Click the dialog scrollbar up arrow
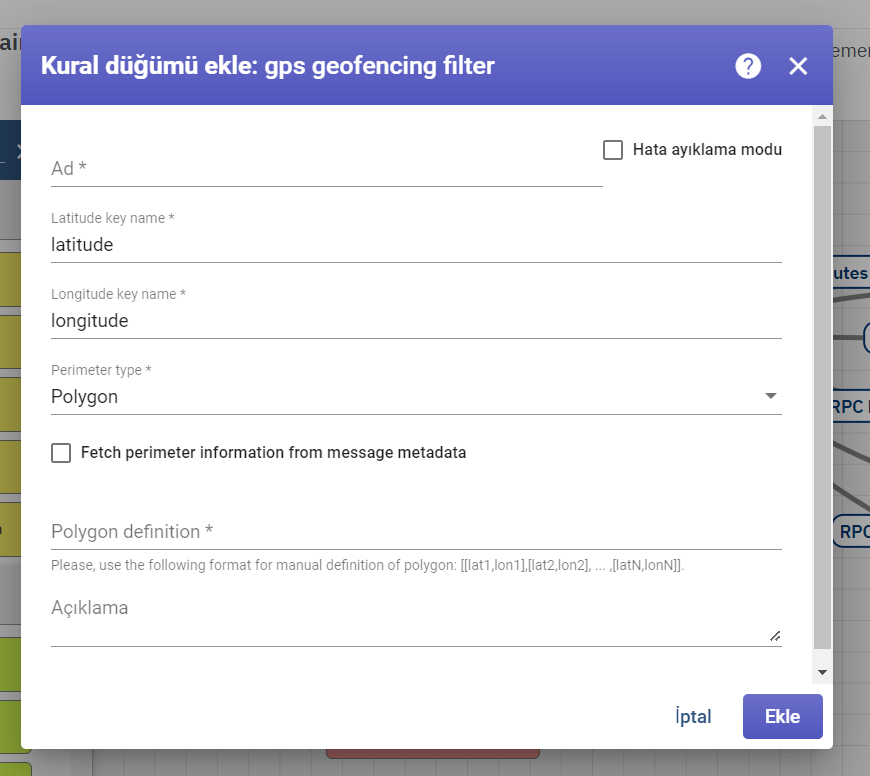 (x=822, y=116)
